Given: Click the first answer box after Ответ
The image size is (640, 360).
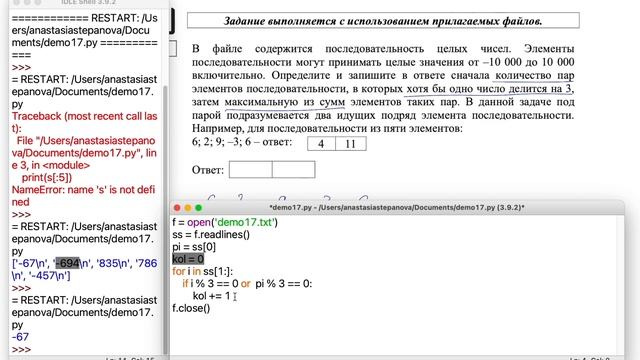Looking at the screenshot, I should [x=250, y=169].
